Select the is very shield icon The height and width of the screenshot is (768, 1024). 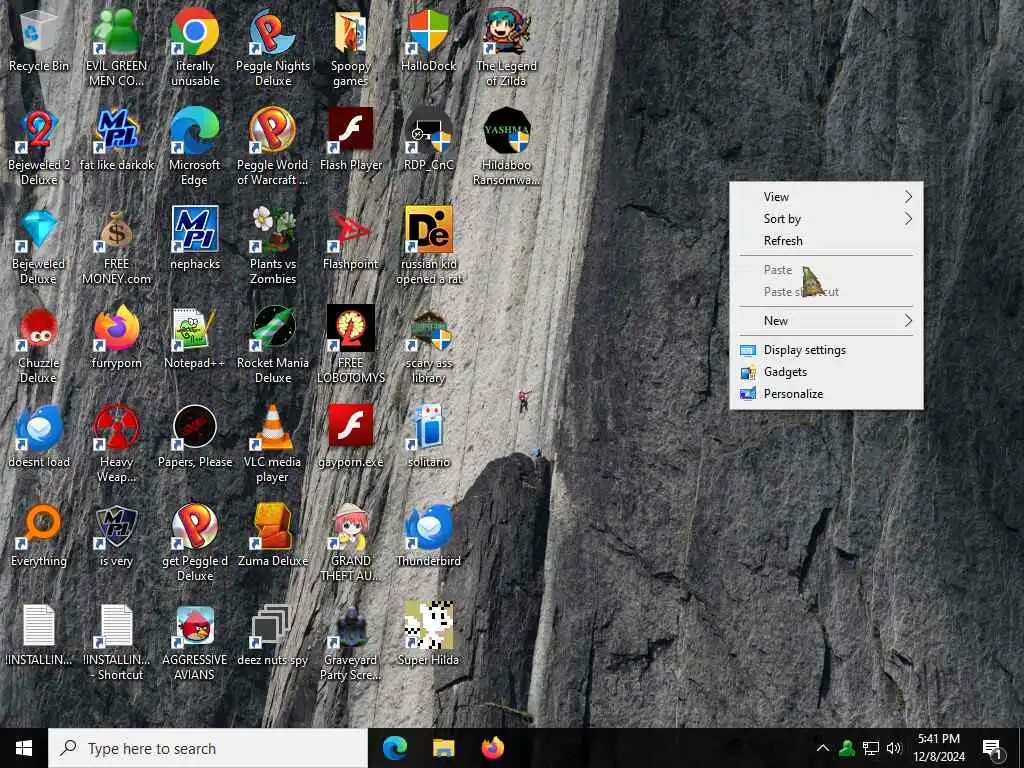pos(116,537)
